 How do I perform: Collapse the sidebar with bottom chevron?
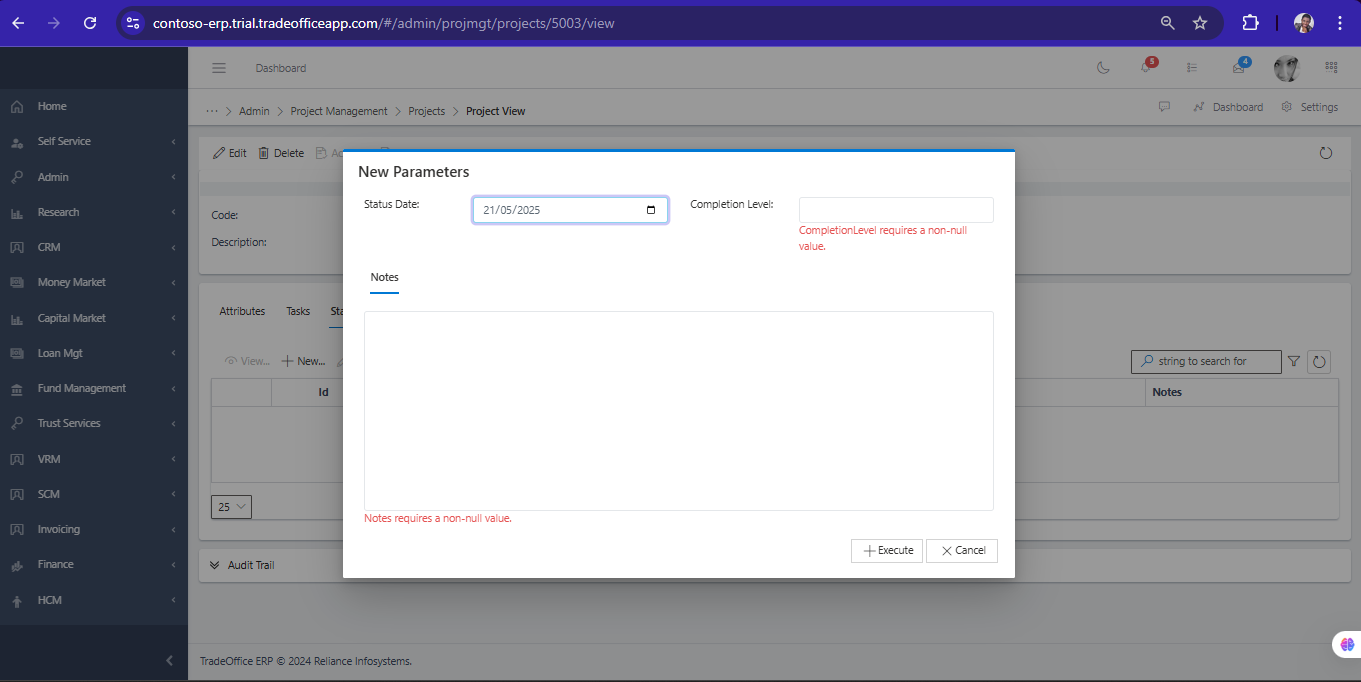click(x=169, y=660)
